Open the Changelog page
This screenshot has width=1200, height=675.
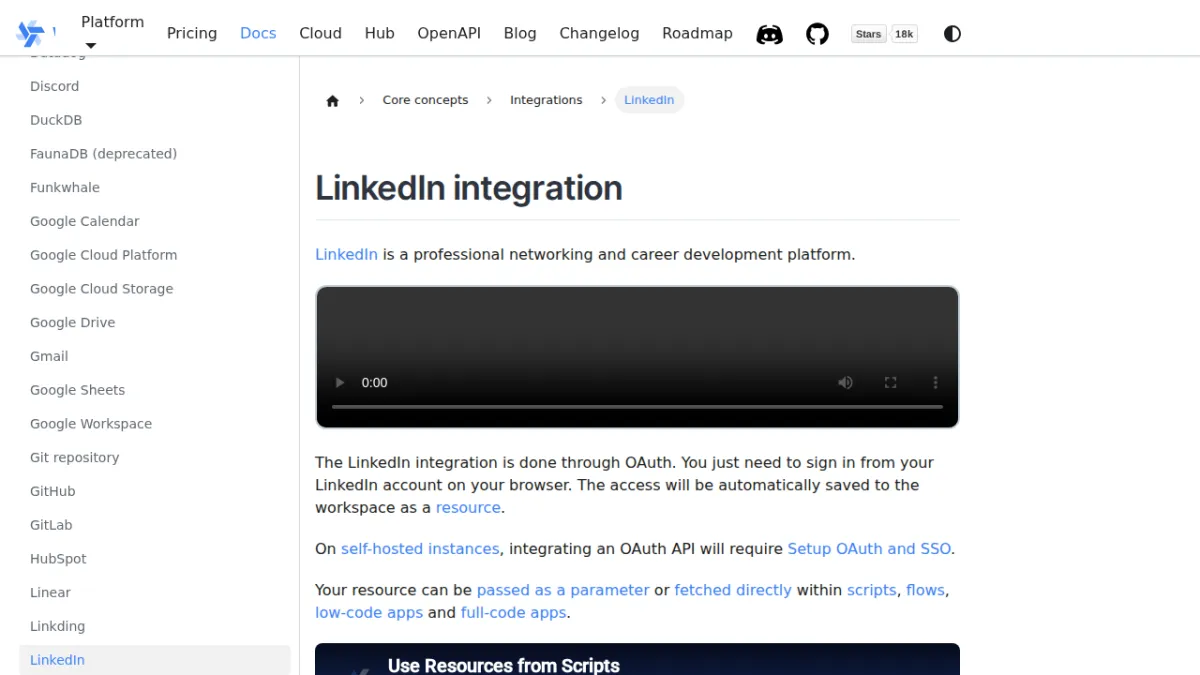click(x=599, y=33)
